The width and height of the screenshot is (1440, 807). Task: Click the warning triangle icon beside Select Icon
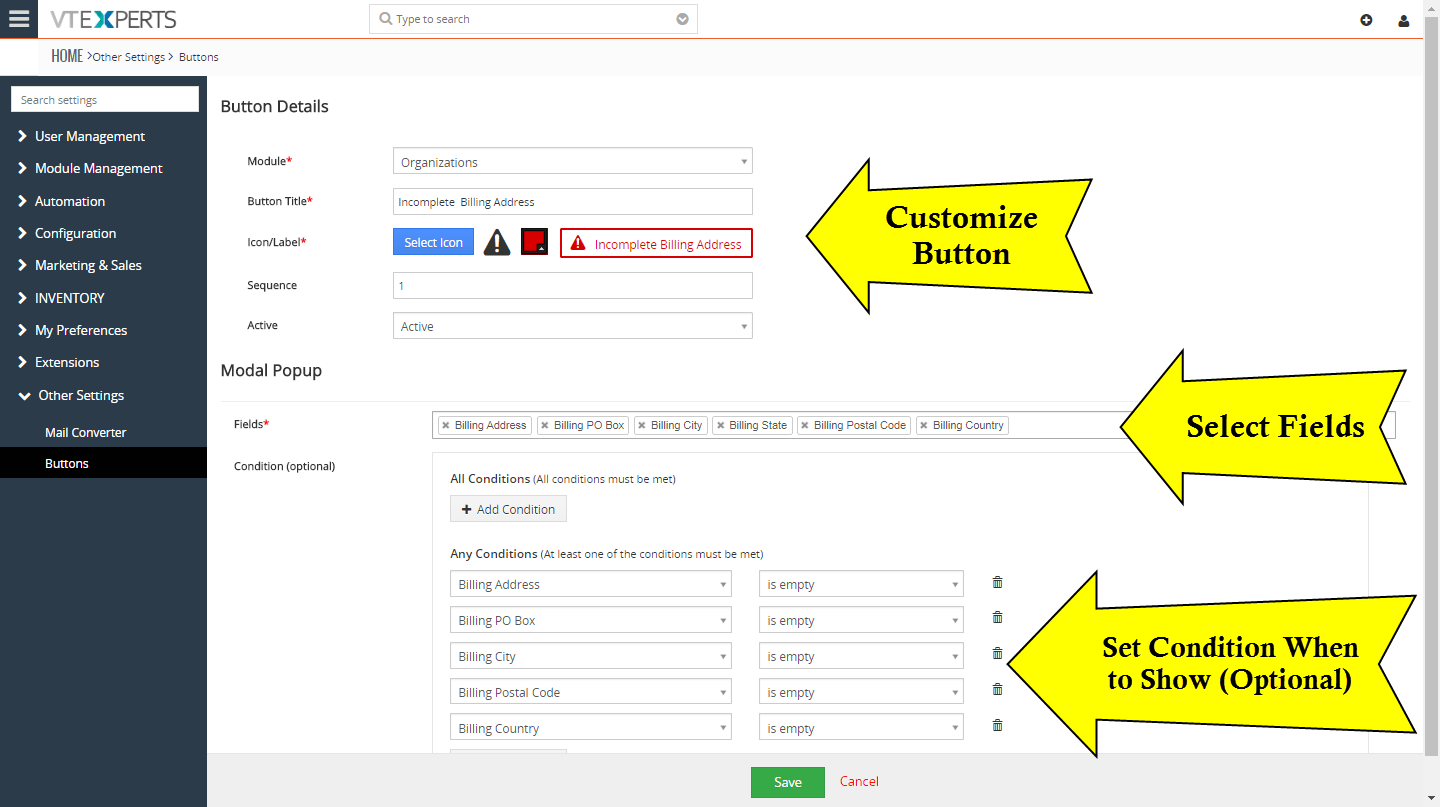pyautogui.click(x=497, y=242)
